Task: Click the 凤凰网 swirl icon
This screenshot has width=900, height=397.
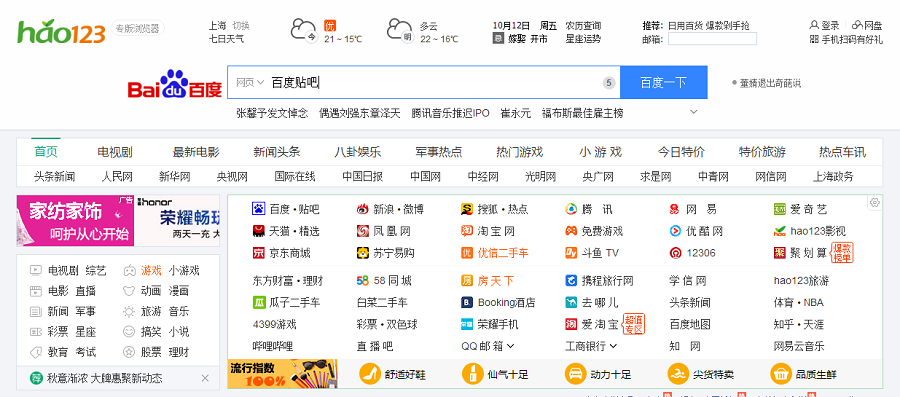Action: pos(363,231)
